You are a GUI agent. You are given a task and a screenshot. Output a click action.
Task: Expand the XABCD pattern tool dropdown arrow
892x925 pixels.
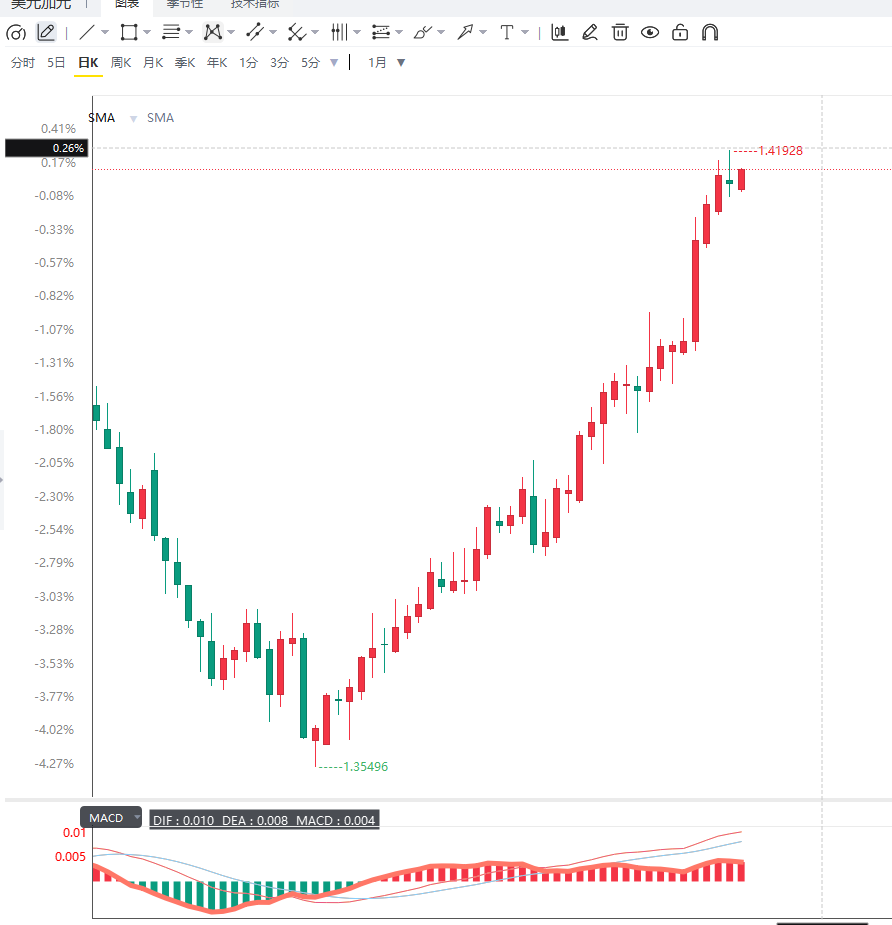click(231, 32)
